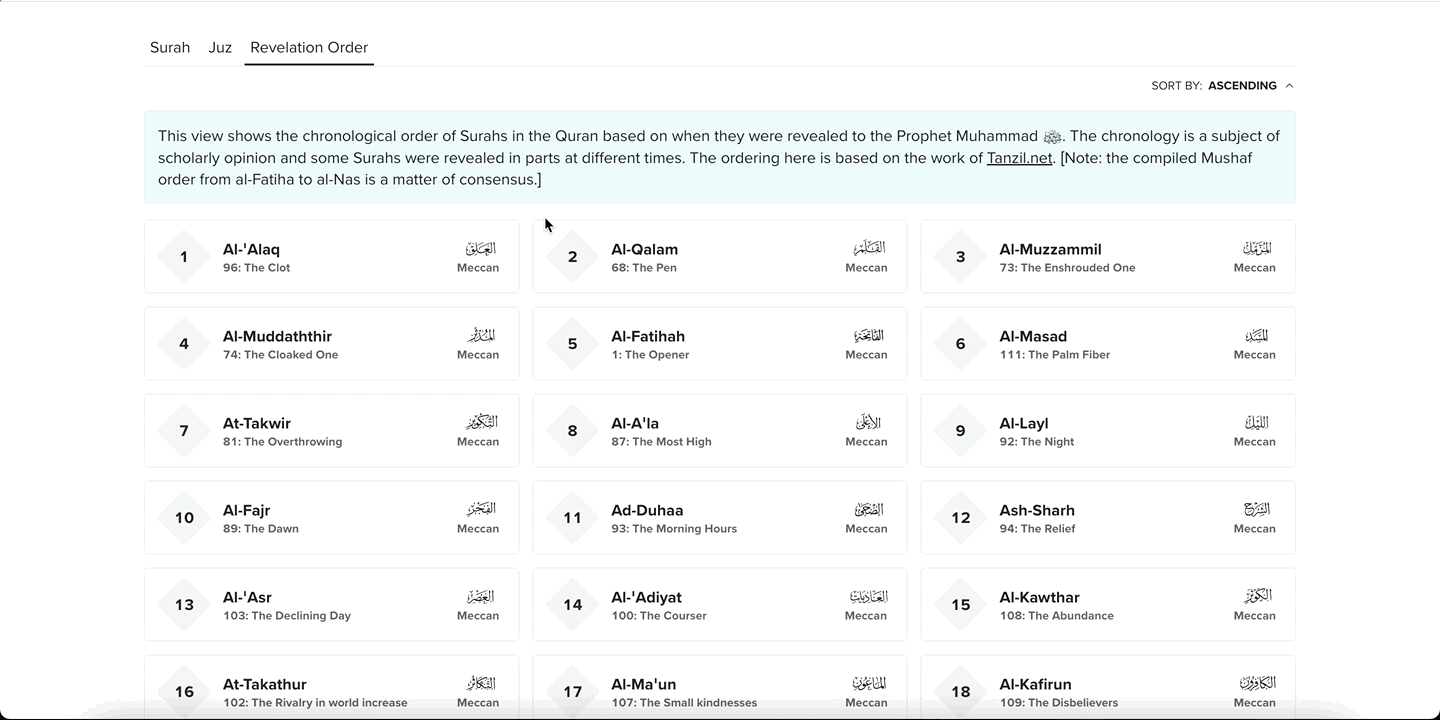Click the Al-Layl night surah card

tap(1107, 430)
